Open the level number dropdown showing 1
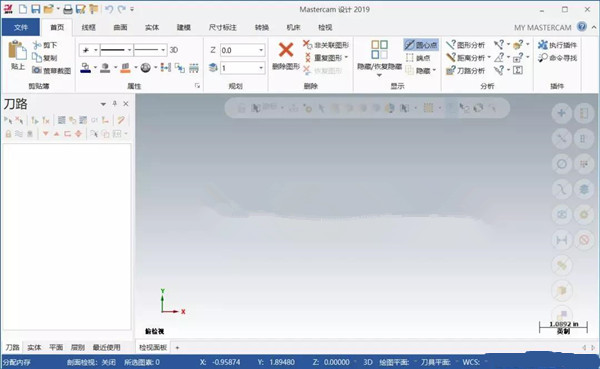The image size is (600, 369). [x=261, y=68]
